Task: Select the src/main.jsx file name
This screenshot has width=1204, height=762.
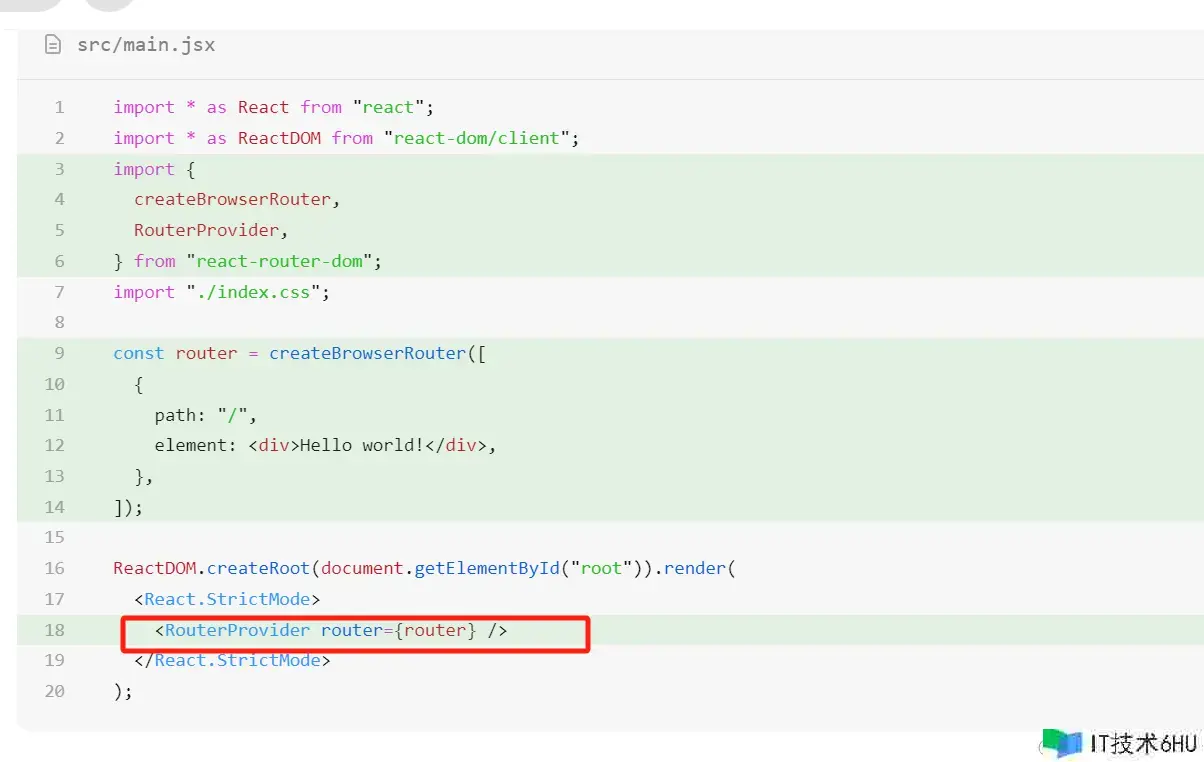Action: click(x=146, y=45)
